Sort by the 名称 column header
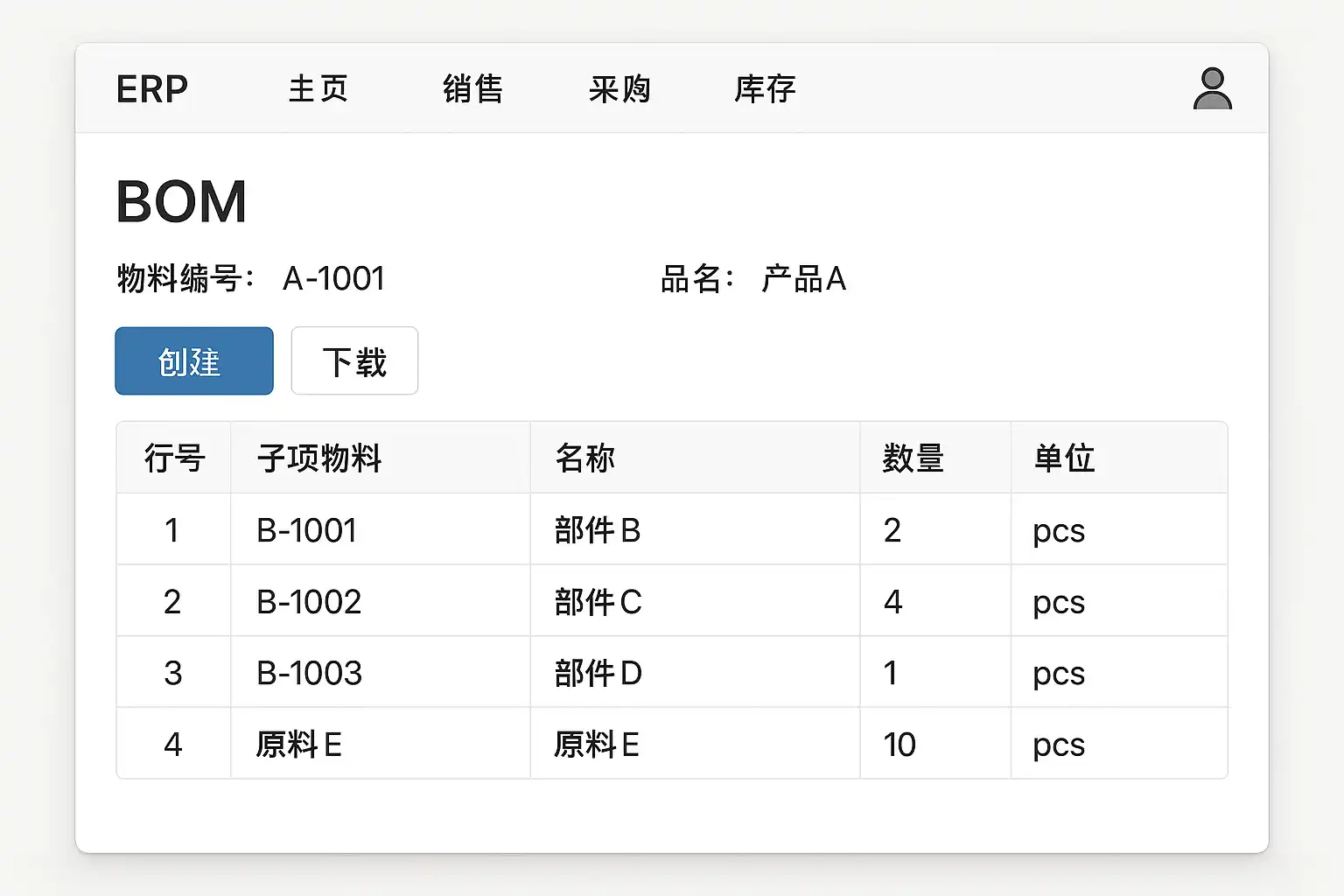Image resolution: width=1344 pixels, height=896 pixels. [x=585, y=458]
